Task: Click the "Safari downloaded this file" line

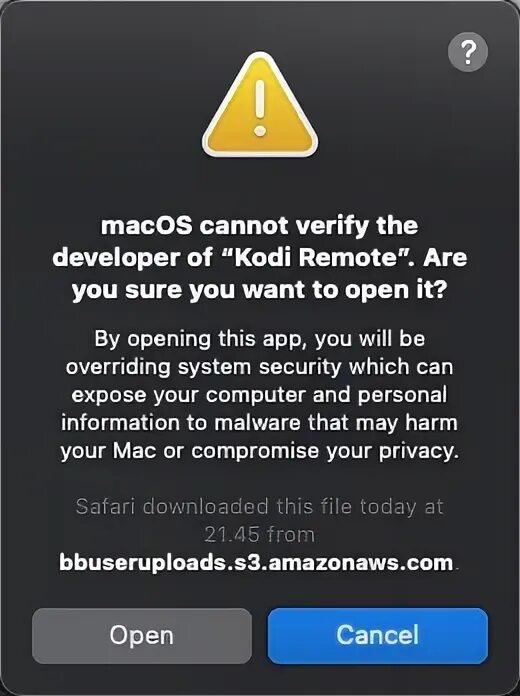Action: pos(260,506)
